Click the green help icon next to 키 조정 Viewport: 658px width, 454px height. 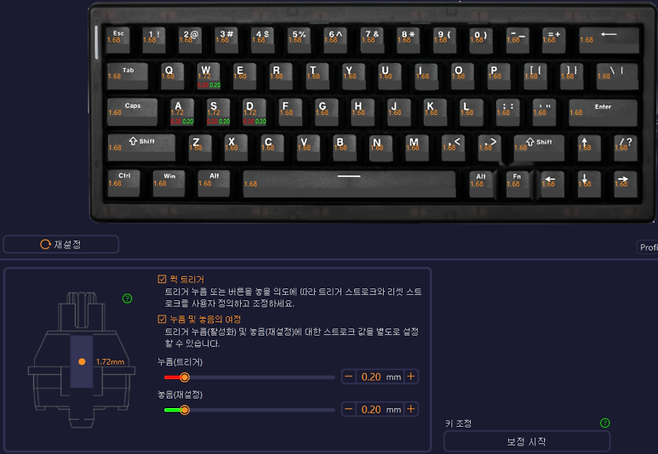(605, 423)
